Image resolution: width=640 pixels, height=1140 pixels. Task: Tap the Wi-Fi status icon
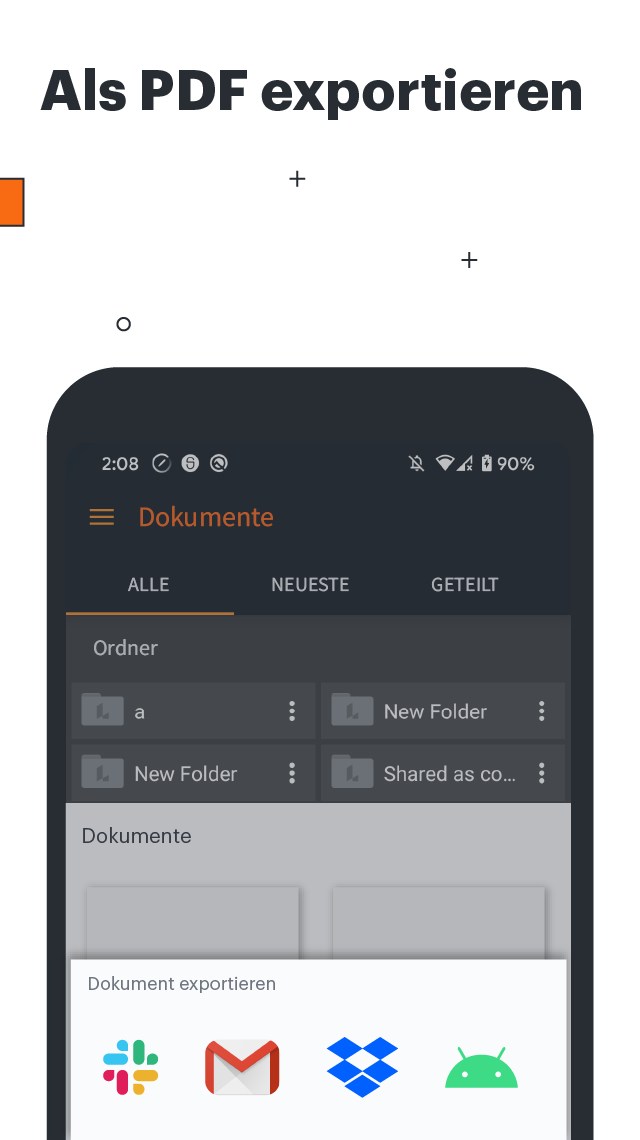tap(444, 463)
